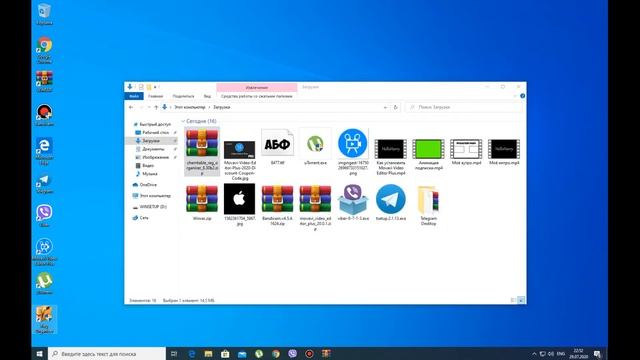Viewport: 640px width, 360px height.
Task: Open Этот компьютер in navigation pane
Action: tap(152, 196)
